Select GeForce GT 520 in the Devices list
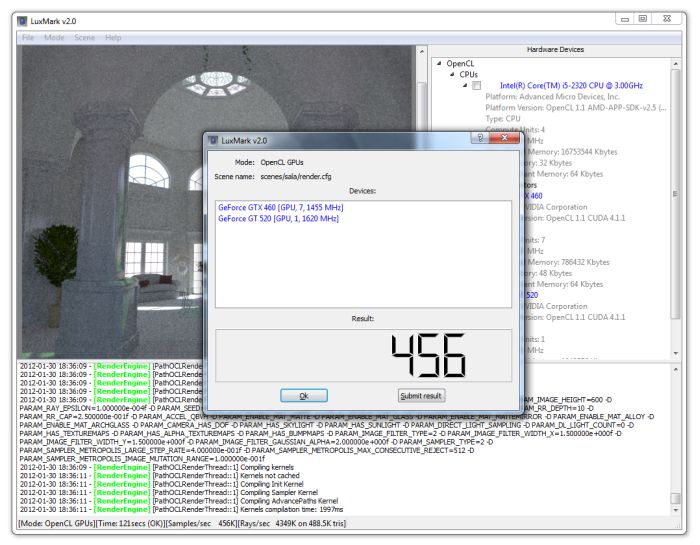The width and height of the screenshot is (700, 545). click(x=278, y=219)
